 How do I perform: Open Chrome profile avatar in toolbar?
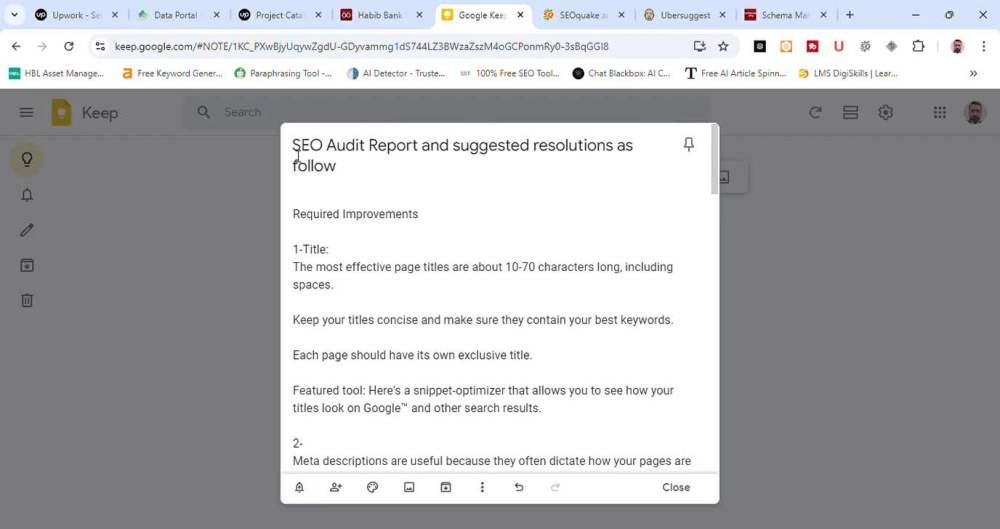click(x=957, y=46)
